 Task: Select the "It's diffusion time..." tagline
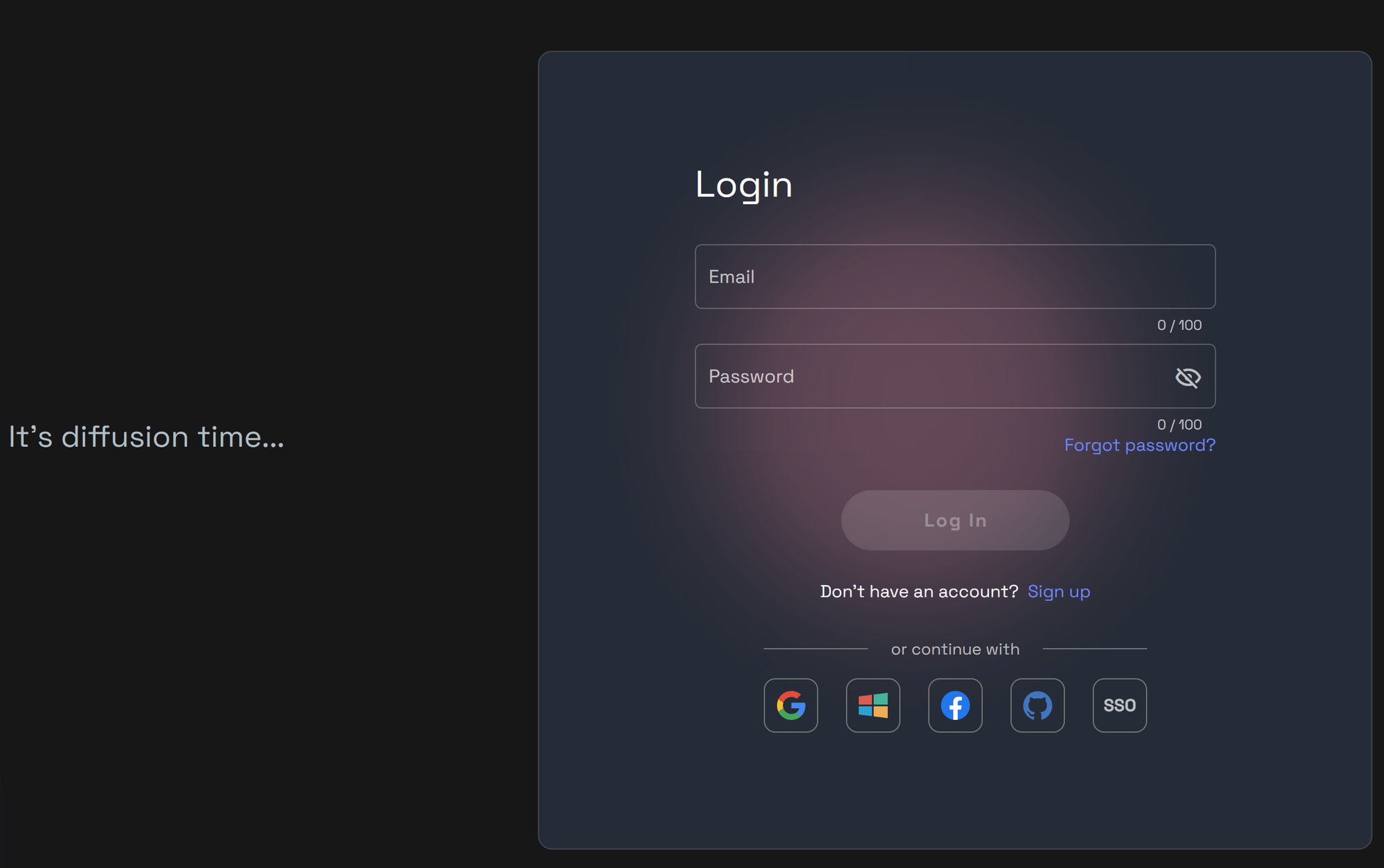click(146, 436)
